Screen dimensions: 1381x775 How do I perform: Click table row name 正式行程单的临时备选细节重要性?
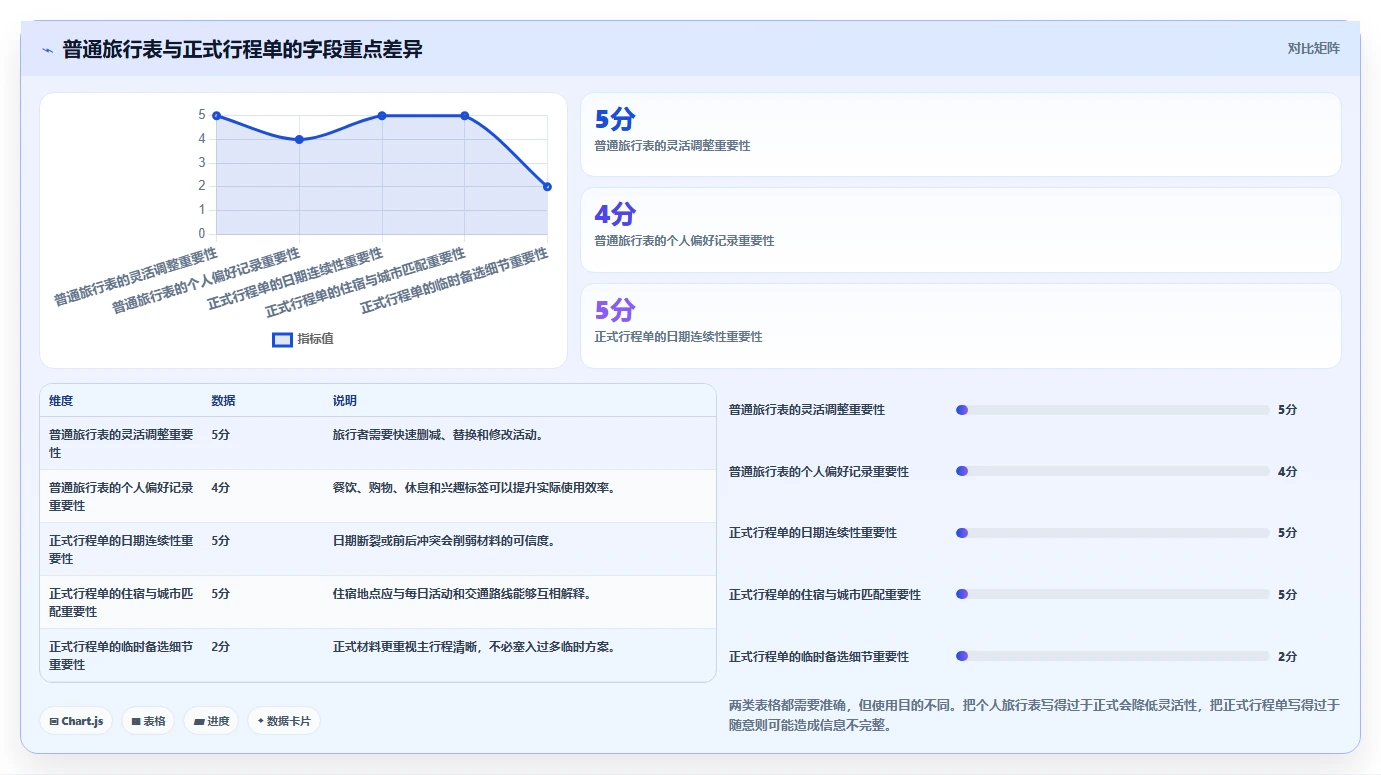pyautogui.click(x=121, y=656)
